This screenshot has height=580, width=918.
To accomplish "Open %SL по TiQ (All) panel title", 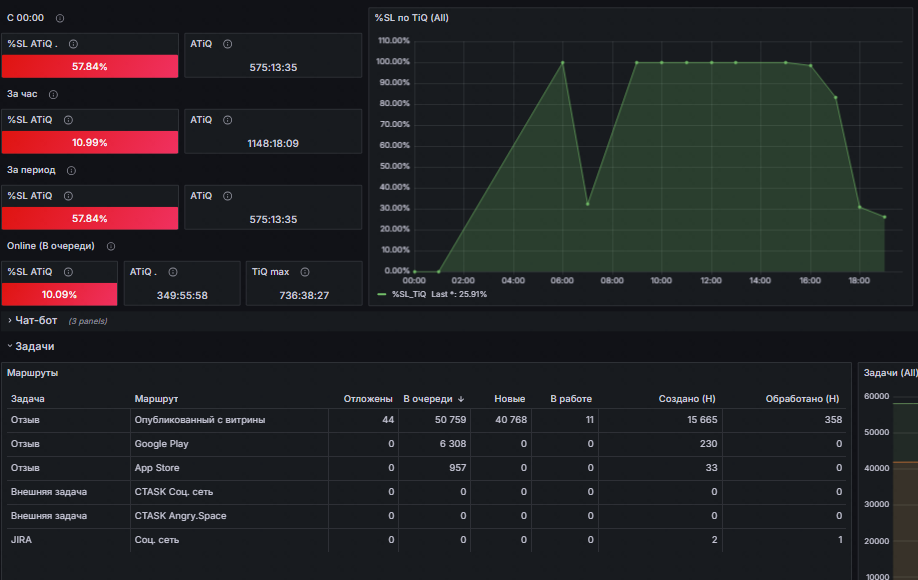I will click(x=412, y=18).
